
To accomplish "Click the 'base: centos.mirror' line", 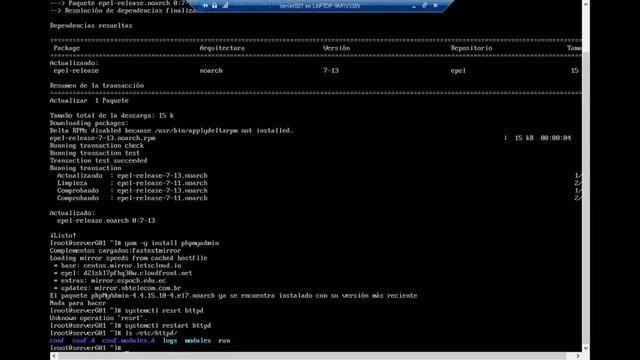I will point(117,266).
